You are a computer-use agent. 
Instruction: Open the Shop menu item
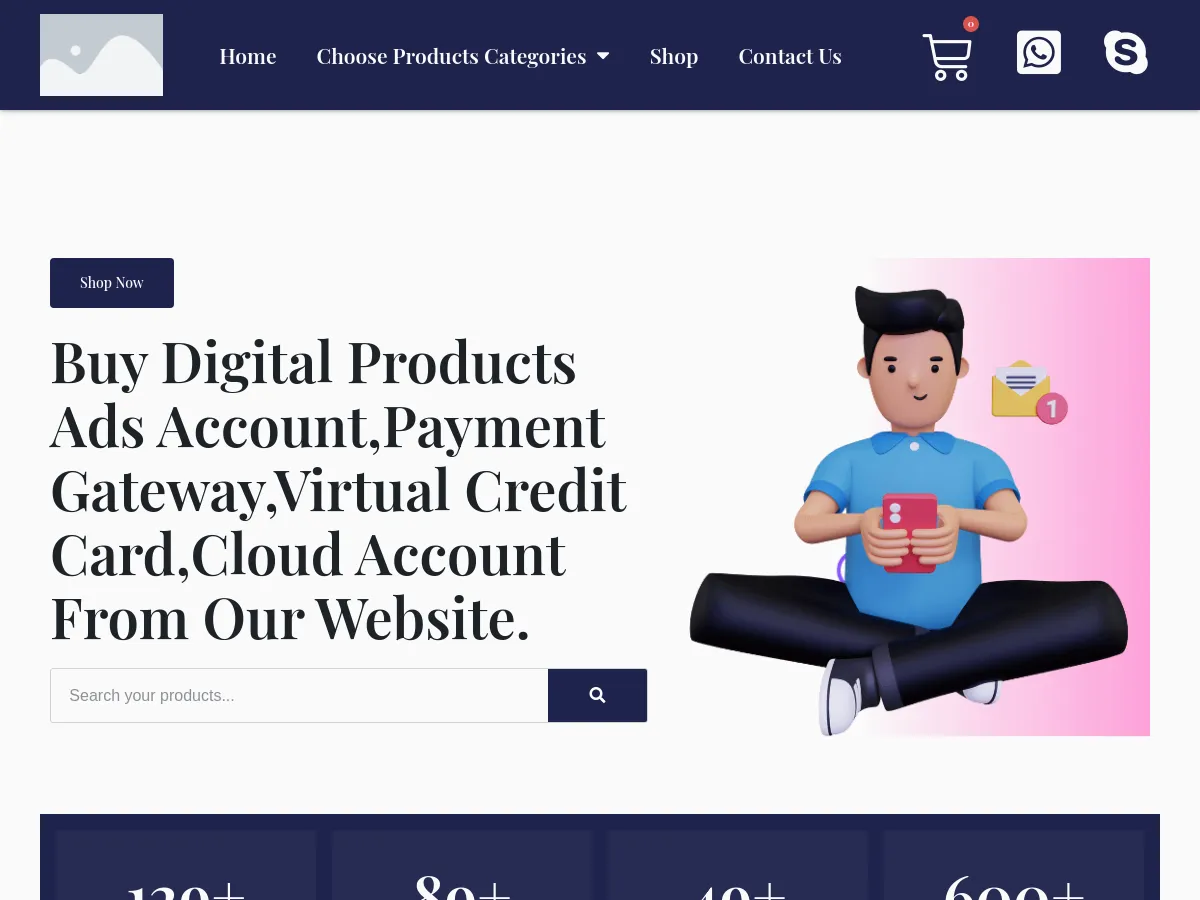point(674,56)
